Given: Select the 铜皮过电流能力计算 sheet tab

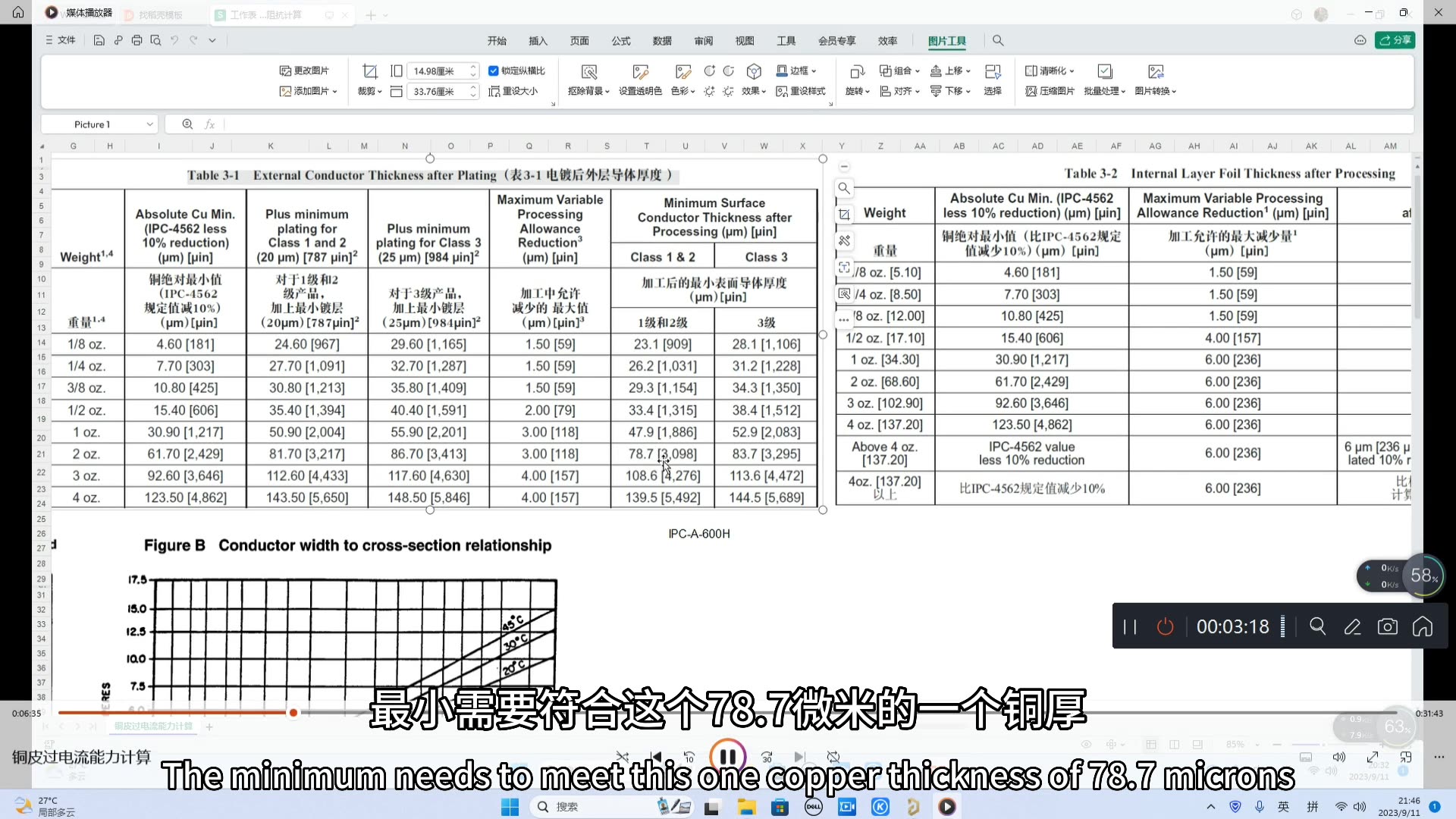Looking at the screenshot, I should tap(153, 725).
